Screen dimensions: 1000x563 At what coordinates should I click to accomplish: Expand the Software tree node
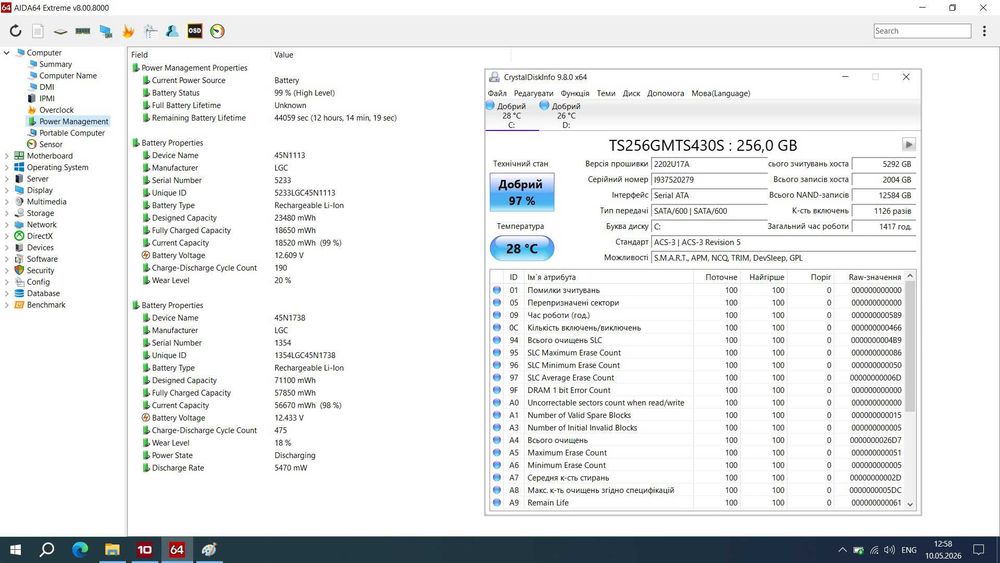click(x=6, y=260)
